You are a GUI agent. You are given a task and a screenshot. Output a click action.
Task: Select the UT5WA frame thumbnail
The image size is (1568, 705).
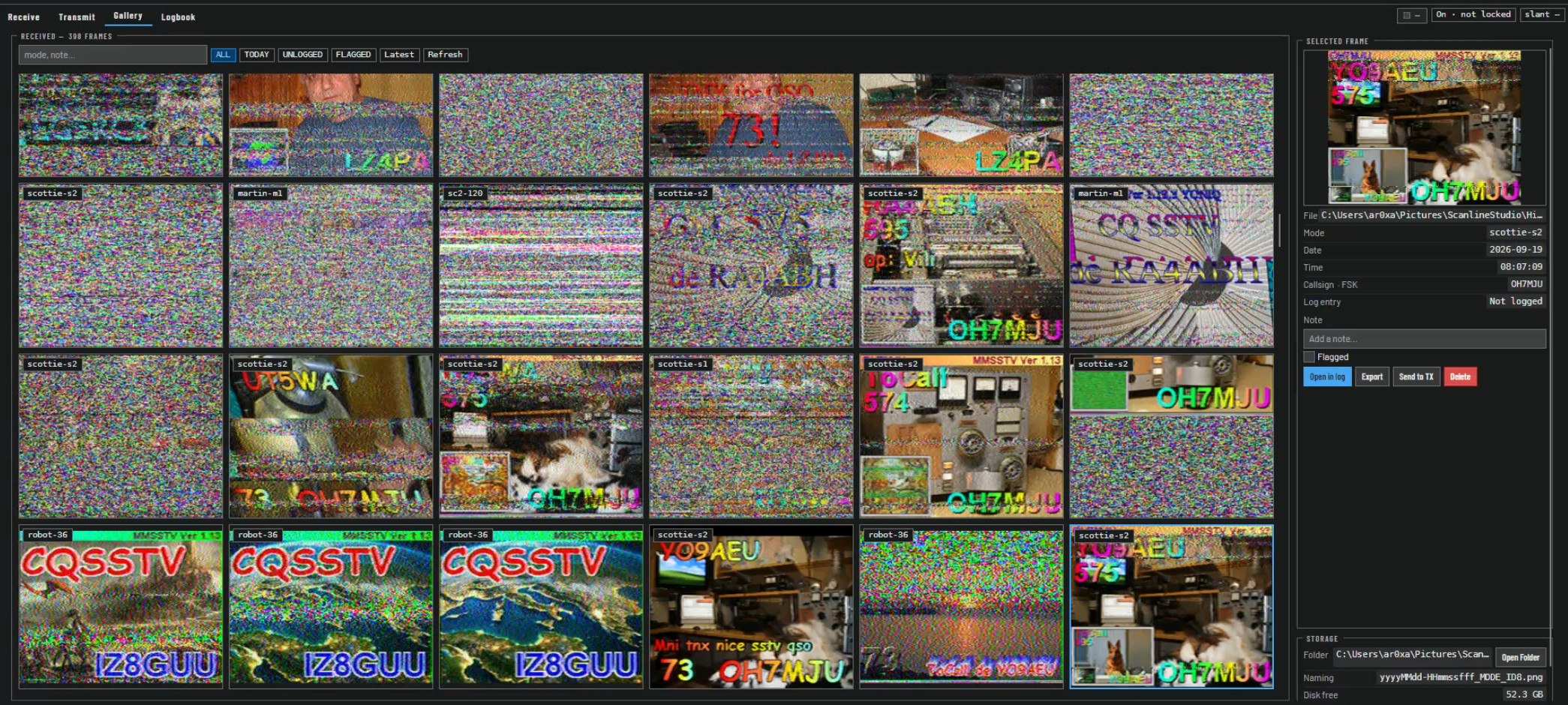tap(331, 436)
